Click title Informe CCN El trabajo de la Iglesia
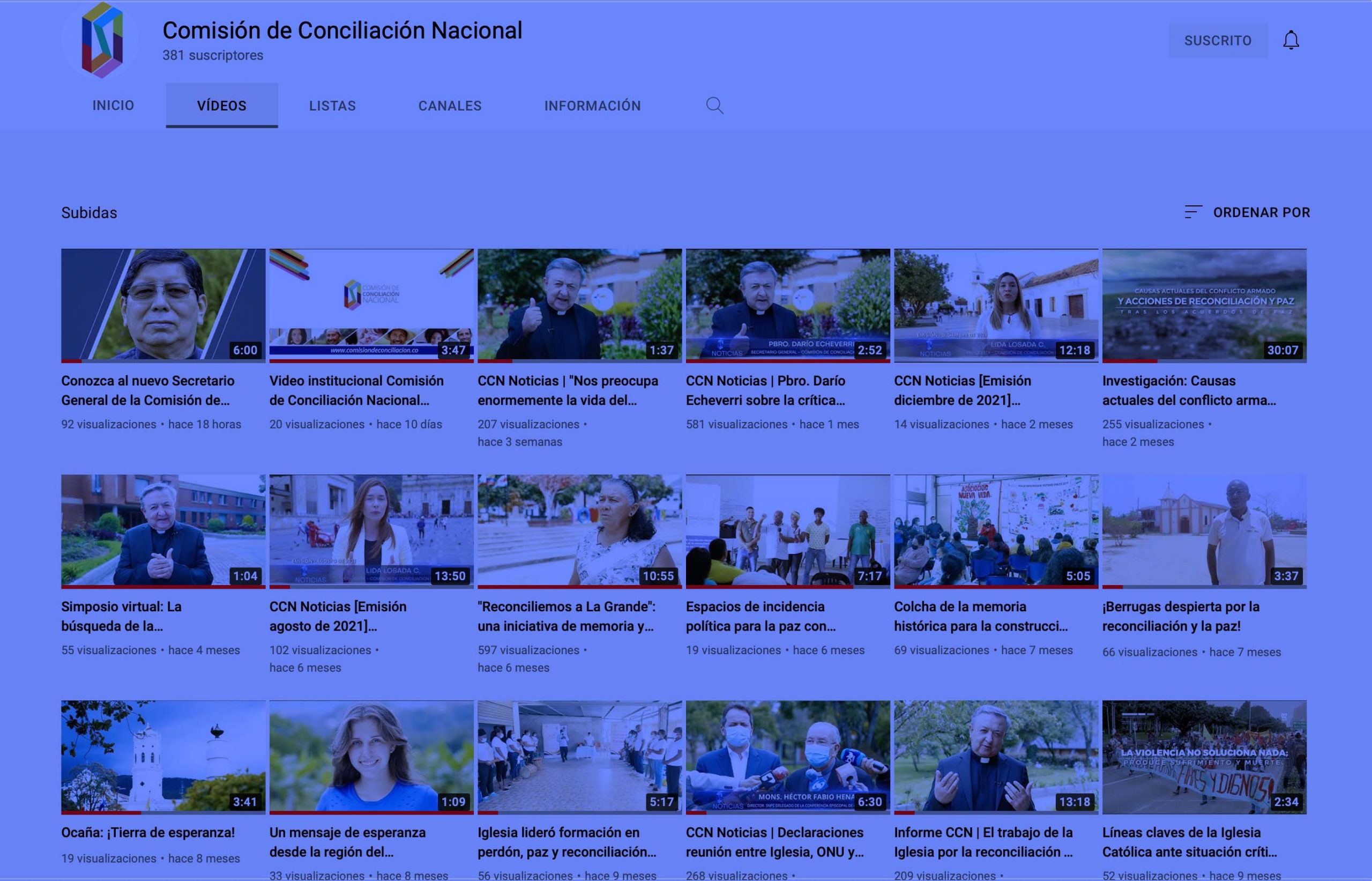 pyautogui.click(x=983, y=843)
